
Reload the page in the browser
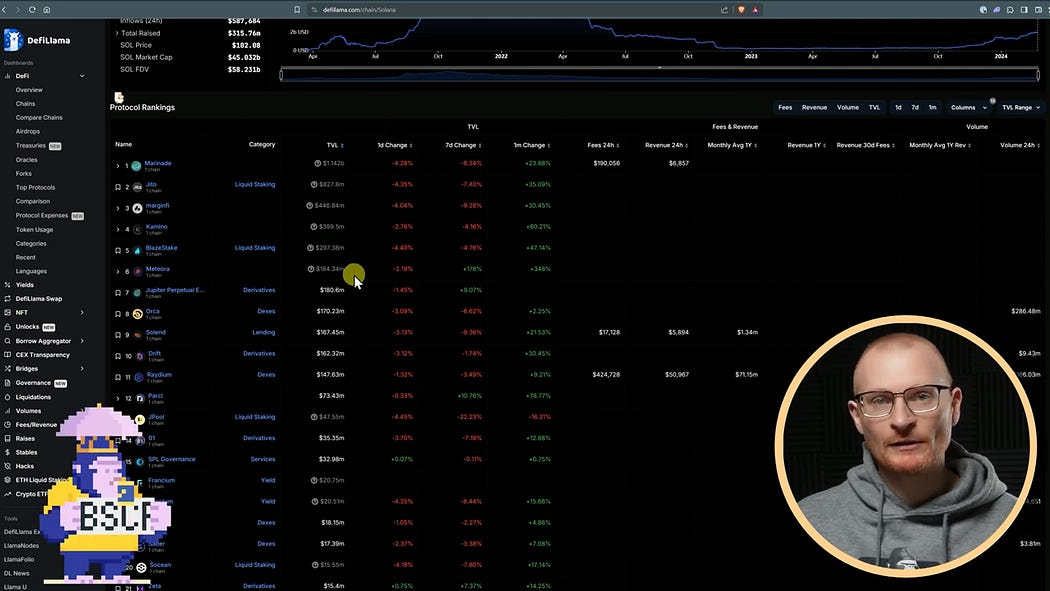[x=31, y=10]
